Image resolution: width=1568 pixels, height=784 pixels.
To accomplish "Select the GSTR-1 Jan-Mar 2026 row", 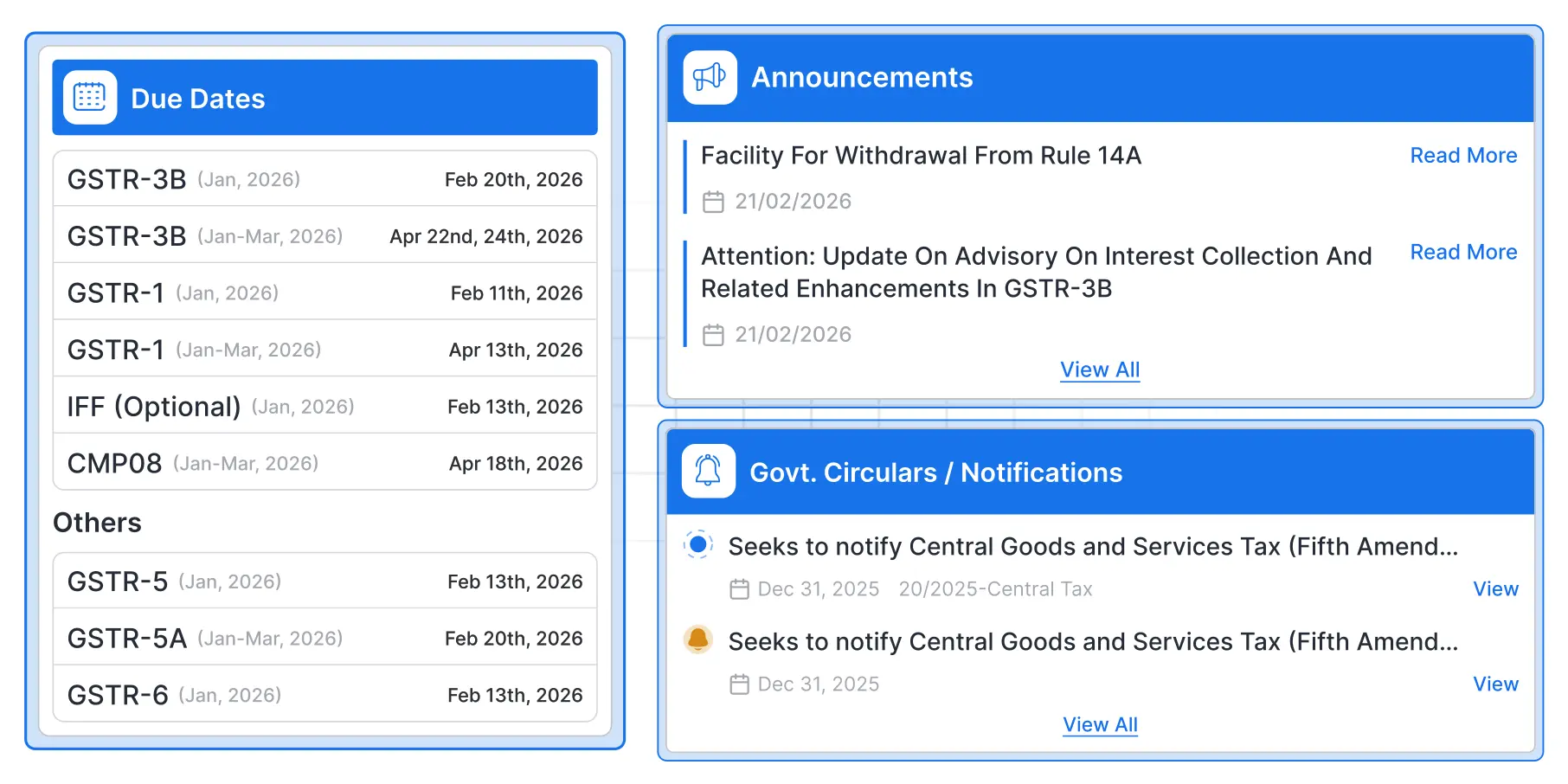I will point(325,349).
